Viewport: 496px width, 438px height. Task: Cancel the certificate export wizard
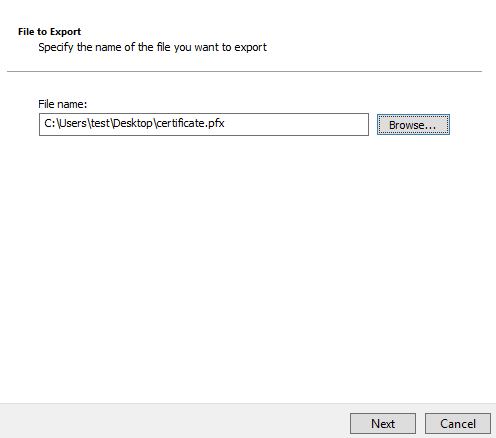[x=458, y=424]
